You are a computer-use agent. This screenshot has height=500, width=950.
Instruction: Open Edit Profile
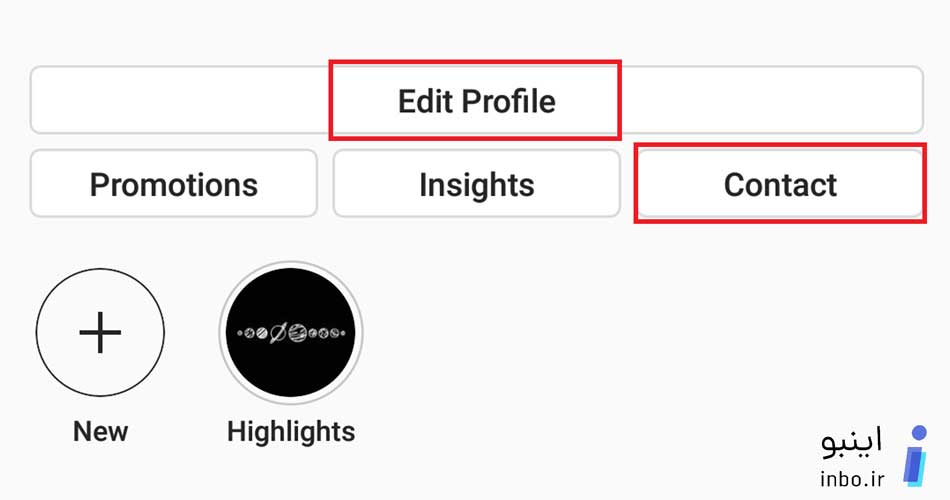(x=476, y=101)
